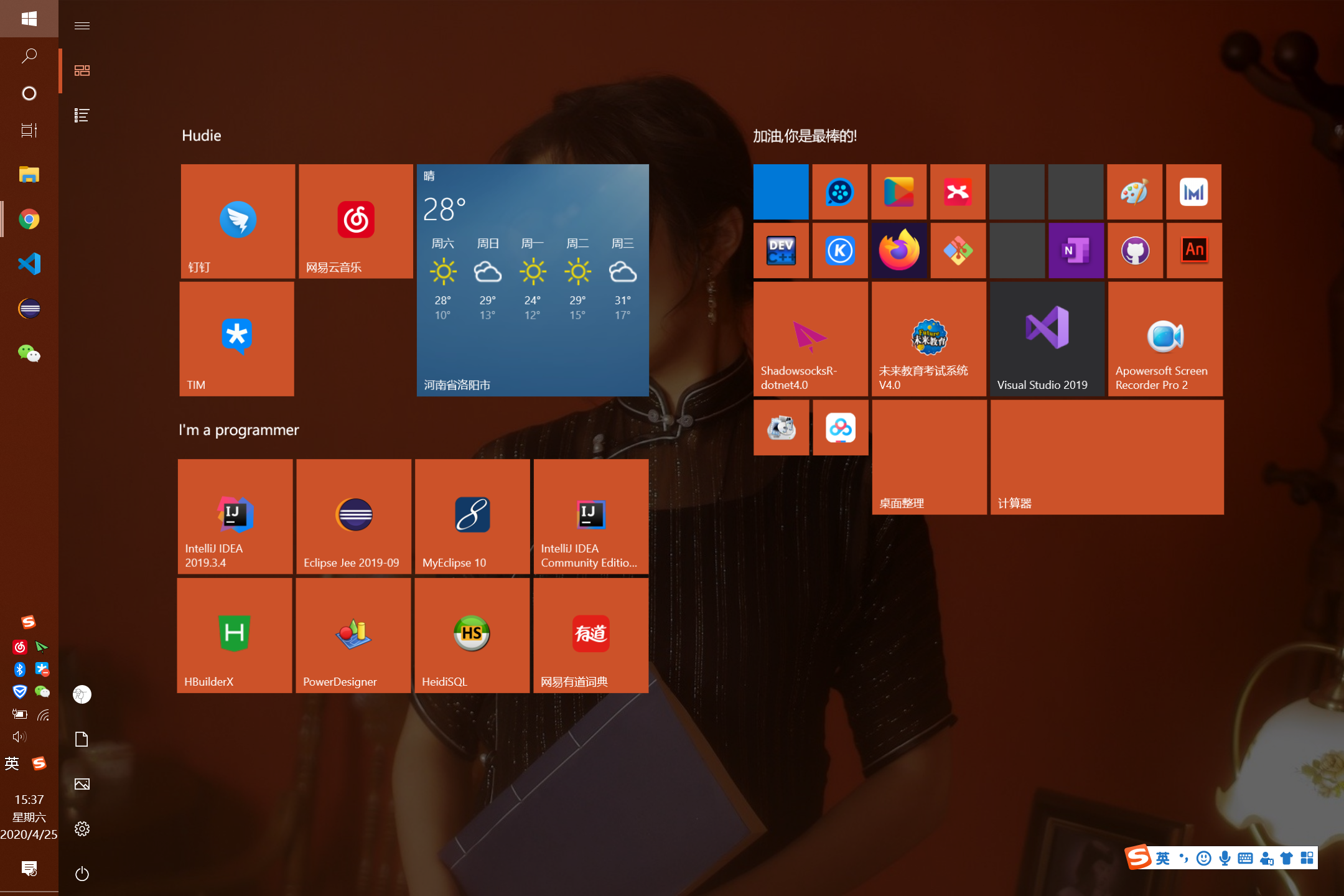This screenshot has width=1344, height=896.
Task: Open the 网易有道词典 tile
Action: 590,635
